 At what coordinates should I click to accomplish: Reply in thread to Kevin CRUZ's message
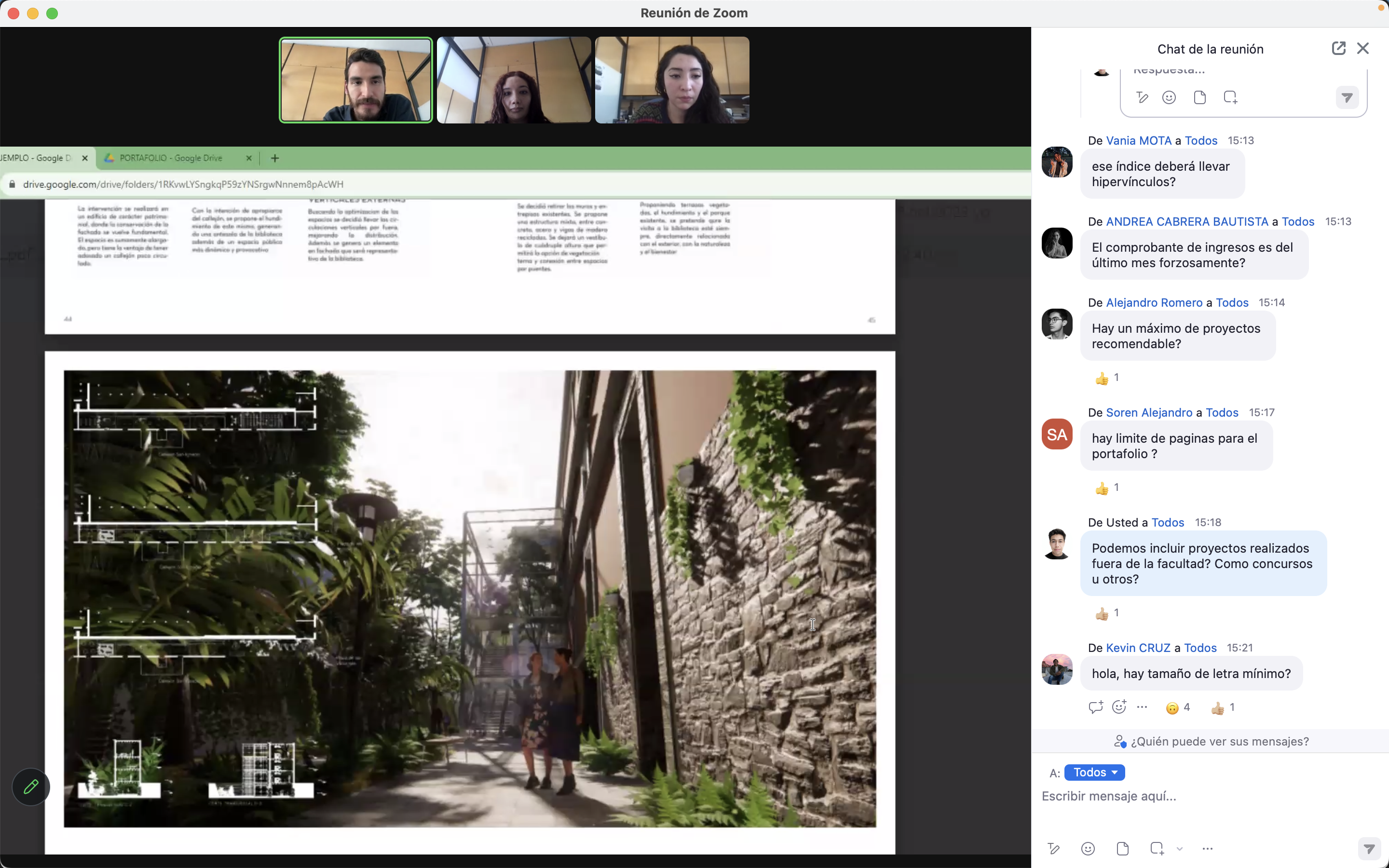[1095, 707]
